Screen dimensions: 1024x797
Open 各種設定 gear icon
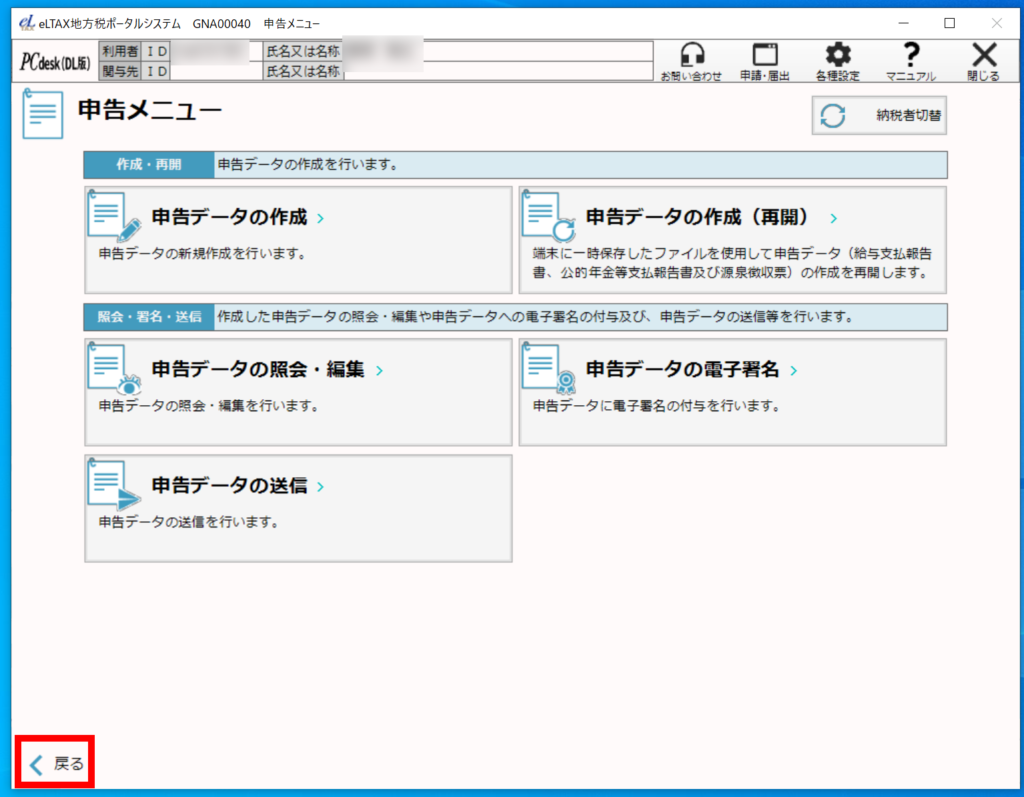(837, 56)
